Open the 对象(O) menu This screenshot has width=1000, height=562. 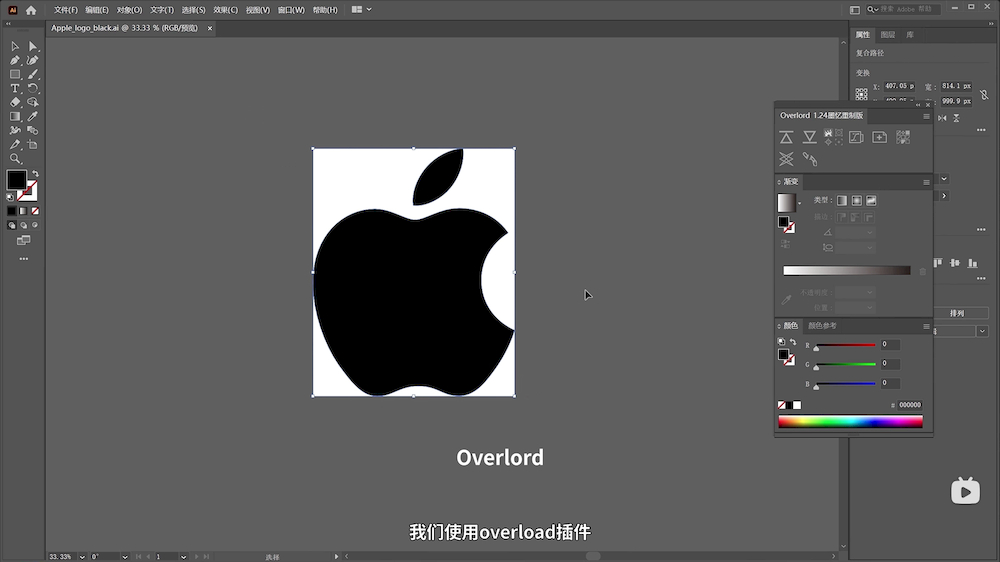pyautogui.click(x=129, y=10)
